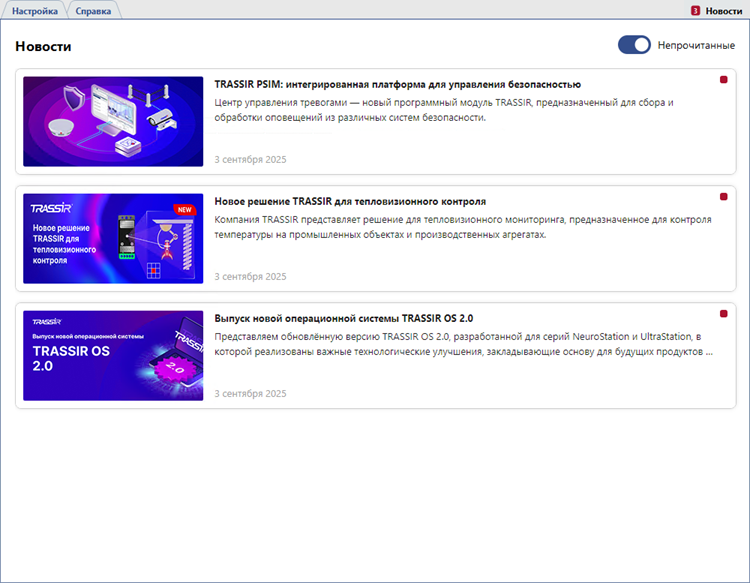This screenshot has width=750, height=583.
Task: Open headline TRASSIR PSIM: интегрированная платформа
Action: coord(397,84)
